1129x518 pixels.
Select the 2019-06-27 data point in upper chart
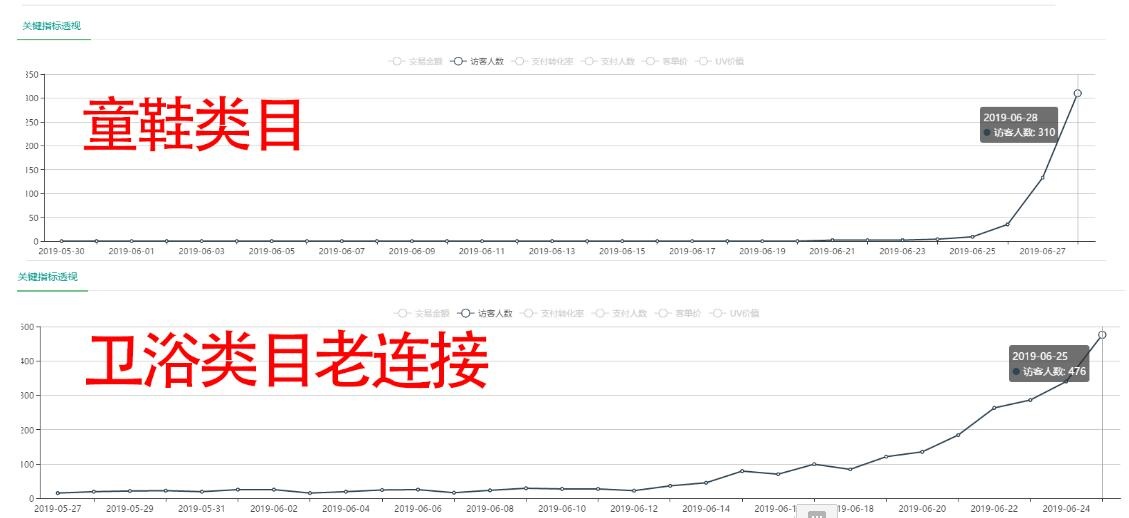click(1042, 177)
